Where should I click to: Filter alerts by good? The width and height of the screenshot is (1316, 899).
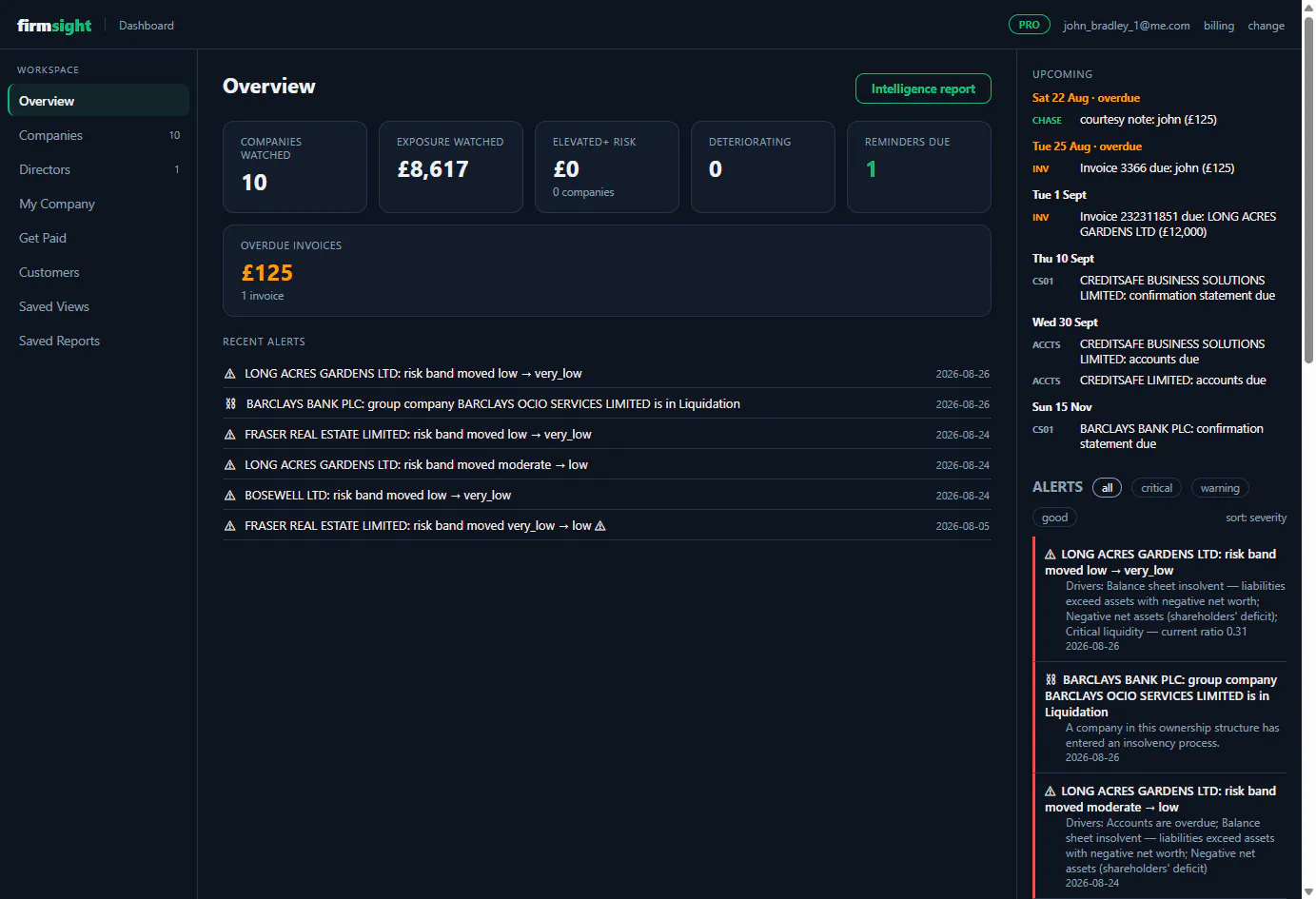[1054, 518]
